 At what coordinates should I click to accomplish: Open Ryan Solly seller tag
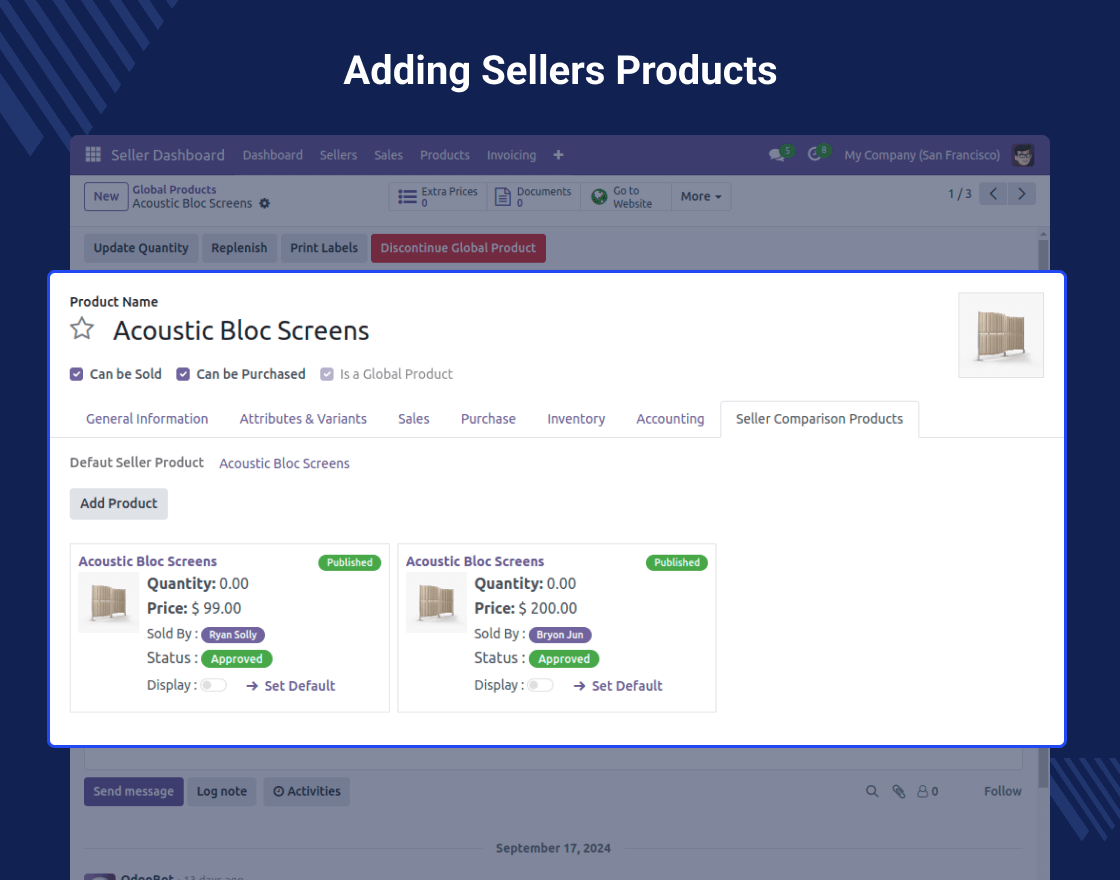[x=233, y=634]
